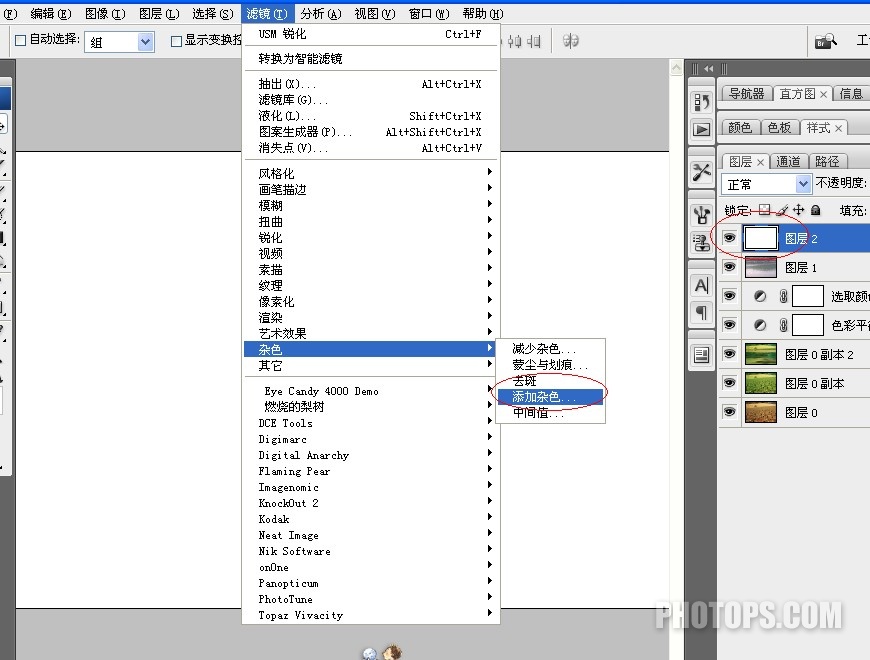This screenshot has width=870, height=660.
Task: Open the Actions panel play icon
Action: (701, 129)
